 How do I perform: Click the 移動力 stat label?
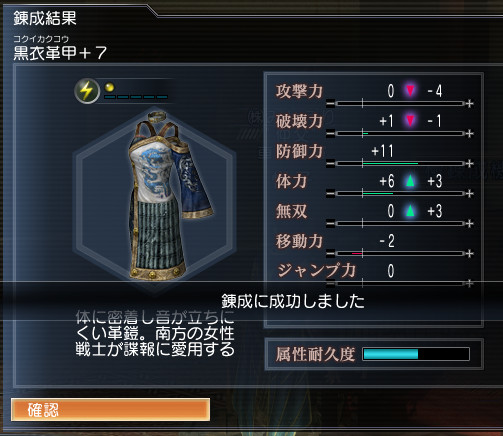299,241
